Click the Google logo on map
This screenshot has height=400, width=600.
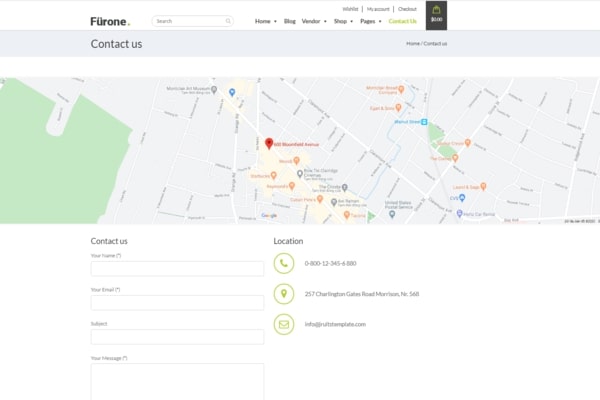pos(269,215)
